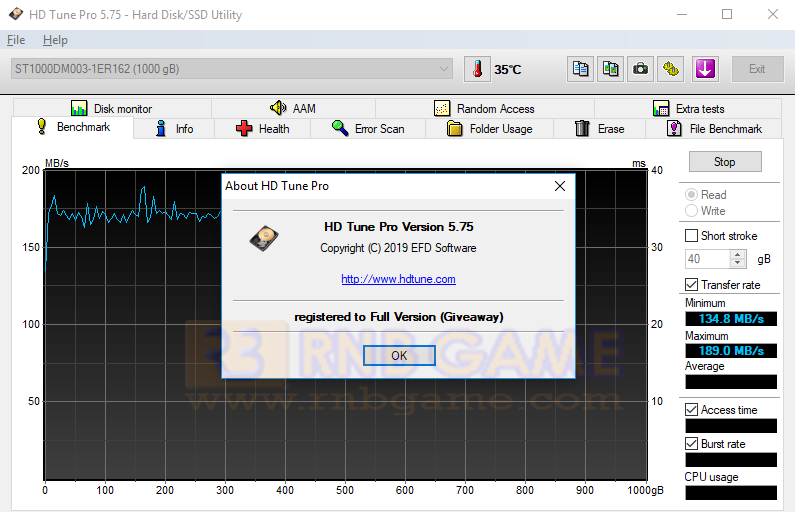
Task: Click the red cross Health icon
Action: pos(244,128)
